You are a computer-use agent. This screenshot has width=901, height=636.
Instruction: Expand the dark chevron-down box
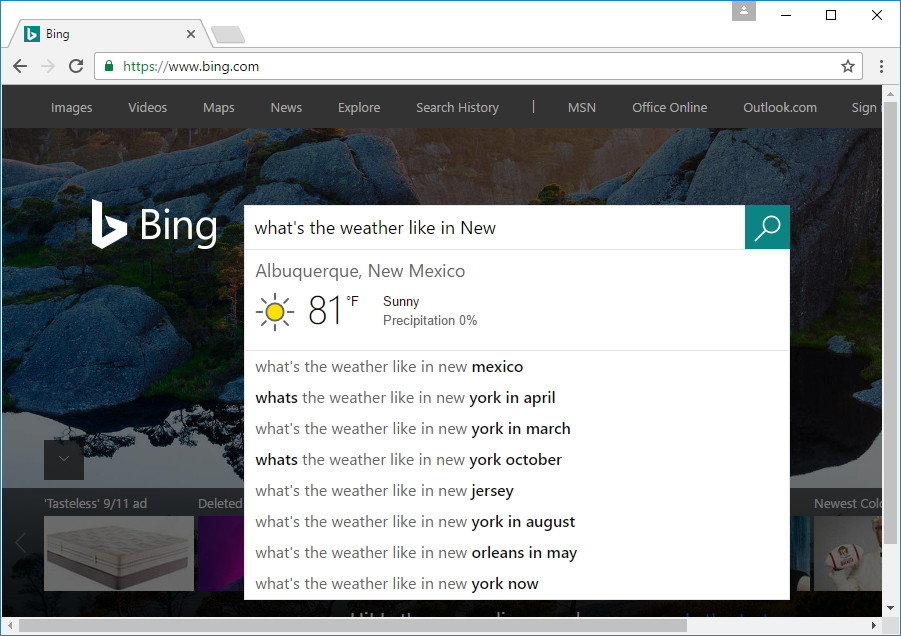[64, 460]
